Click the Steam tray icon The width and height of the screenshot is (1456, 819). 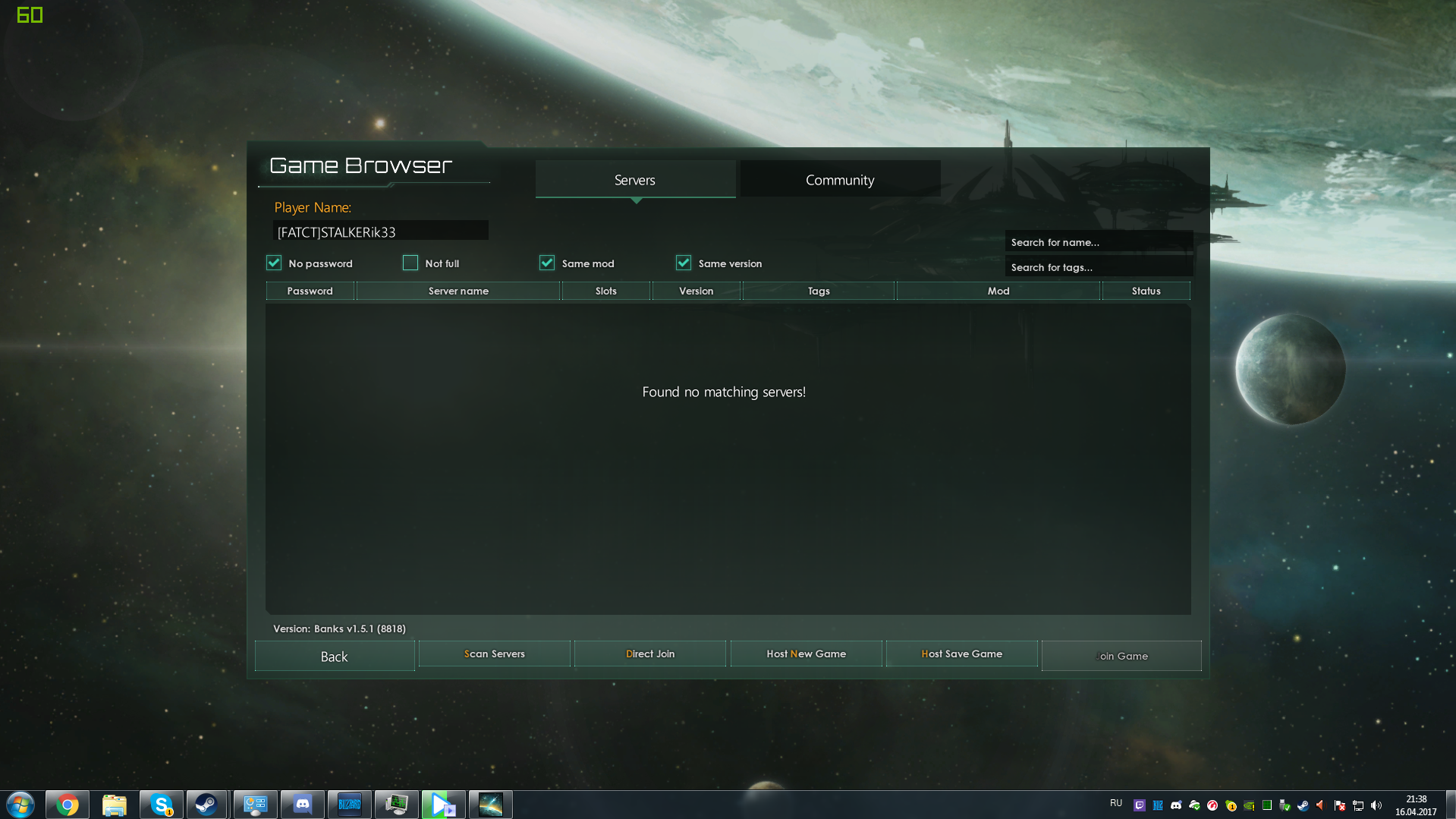point(1303,805)
